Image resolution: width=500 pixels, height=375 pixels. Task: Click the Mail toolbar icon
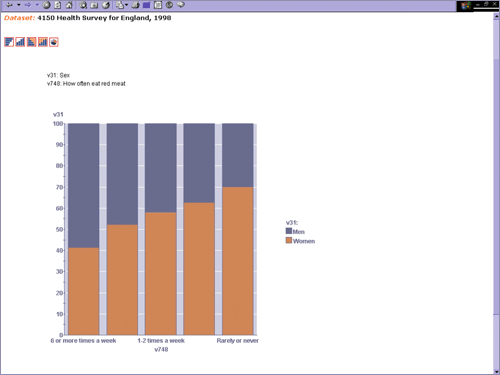click(x=120, y=5)
